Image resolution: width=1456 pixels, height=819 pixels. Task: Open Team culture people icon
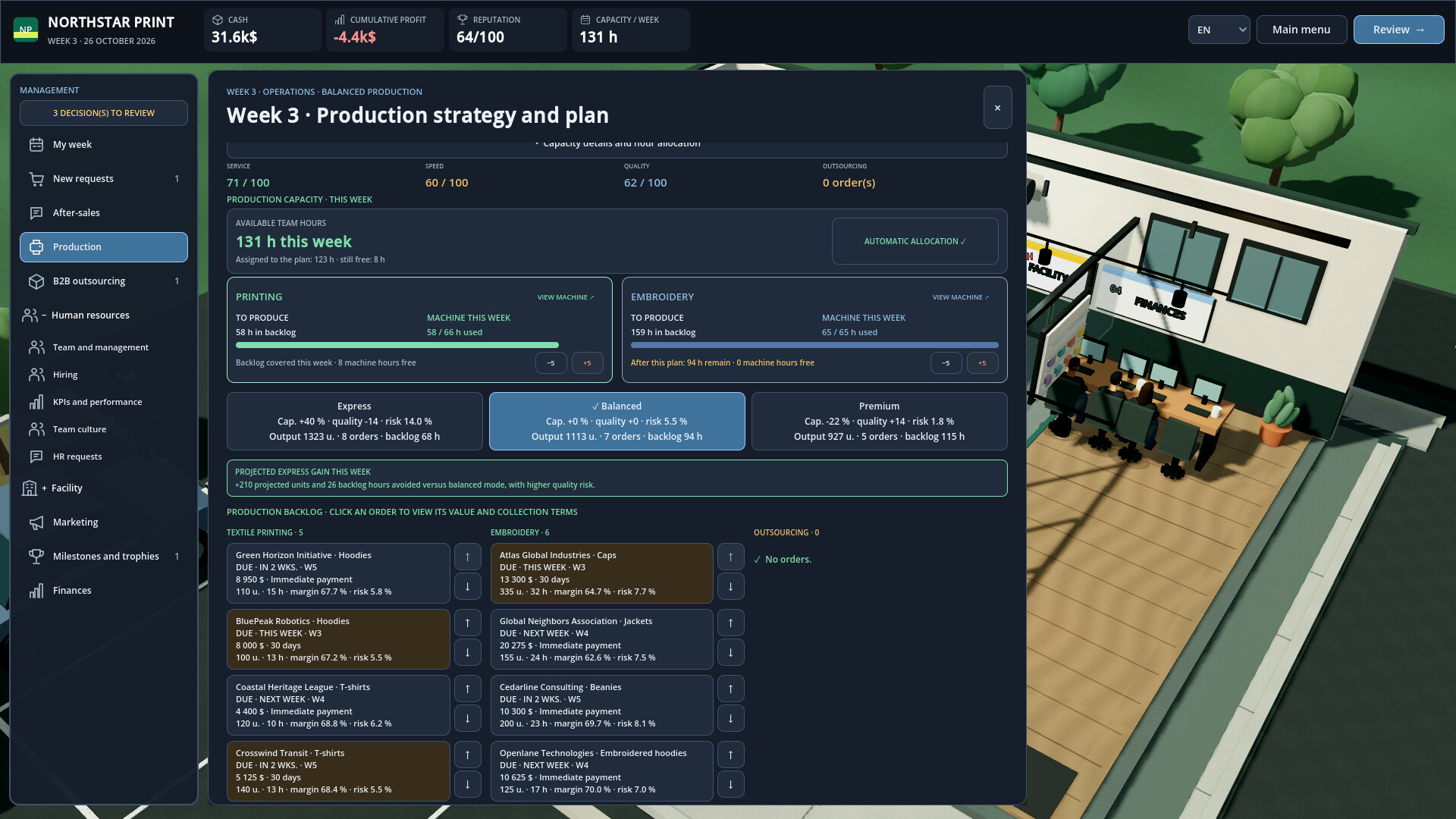point(36,429)
